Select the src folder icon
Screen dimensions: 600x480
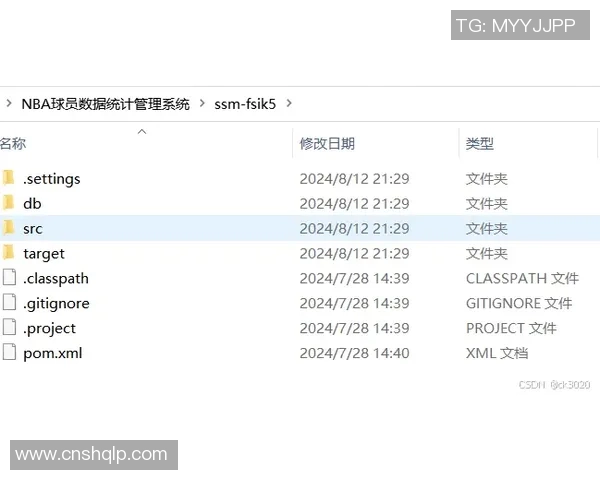(8, 228)
